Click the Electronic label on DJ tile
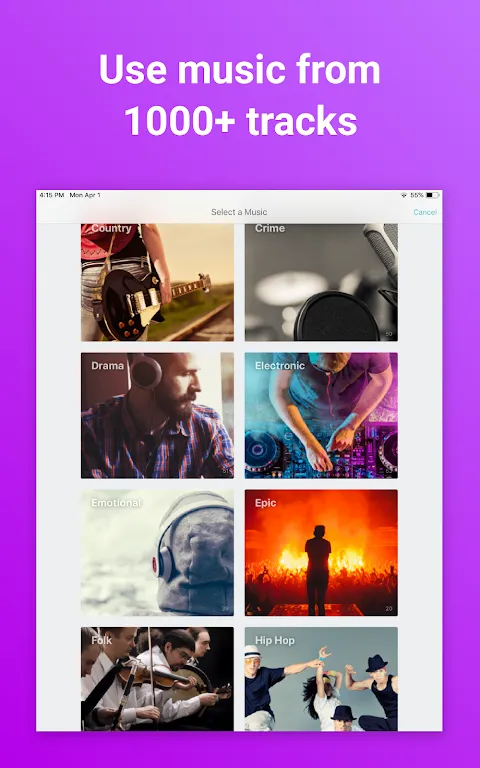Image resolution: width=480 pixels, height=768 pixels. (280, 365)
